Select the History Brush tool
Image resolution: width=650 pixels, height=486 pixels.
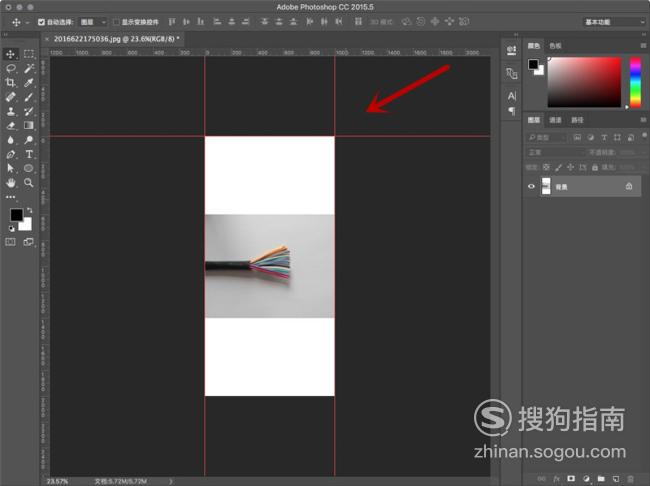coord(29,111)
